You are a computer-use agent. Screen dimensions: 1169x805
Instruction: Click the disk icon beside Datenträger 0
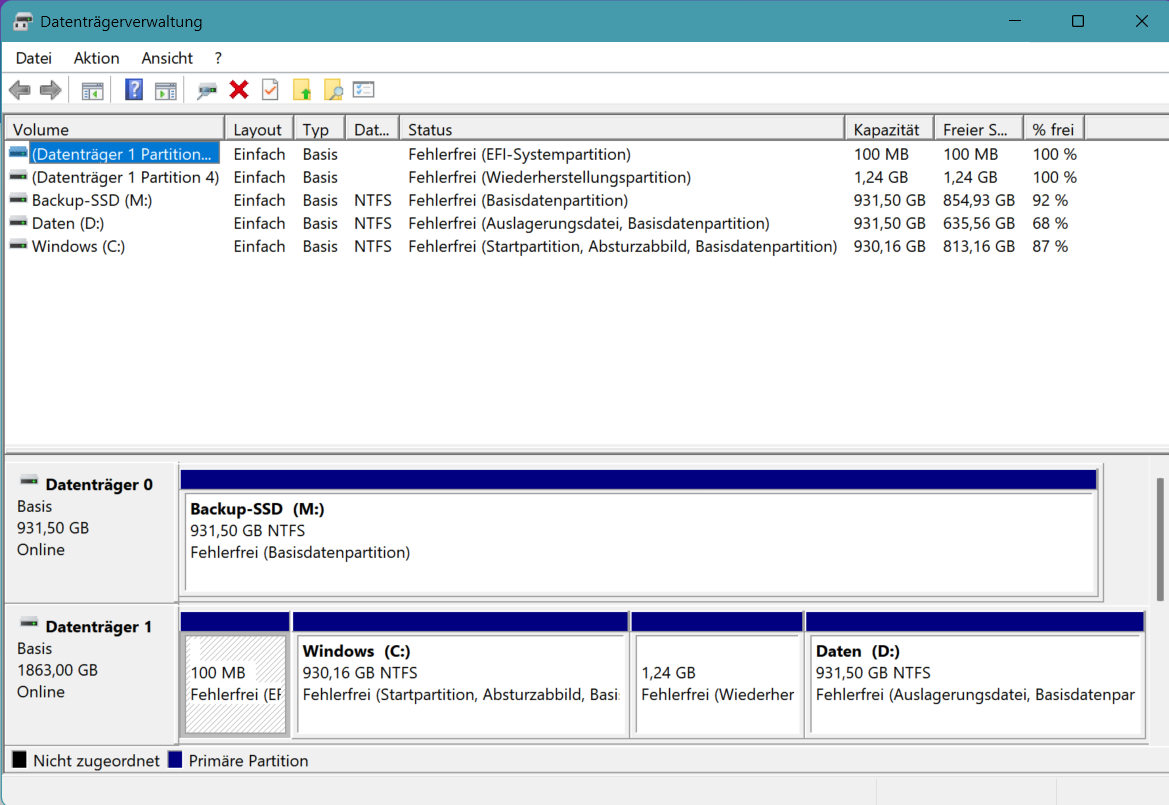click(x=28, y=481)
